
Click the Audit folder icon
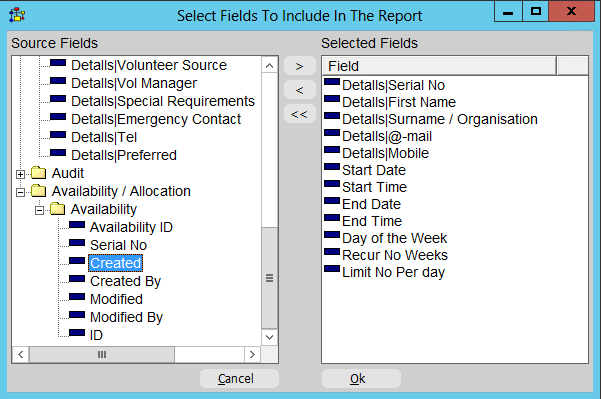coord(38,172)
